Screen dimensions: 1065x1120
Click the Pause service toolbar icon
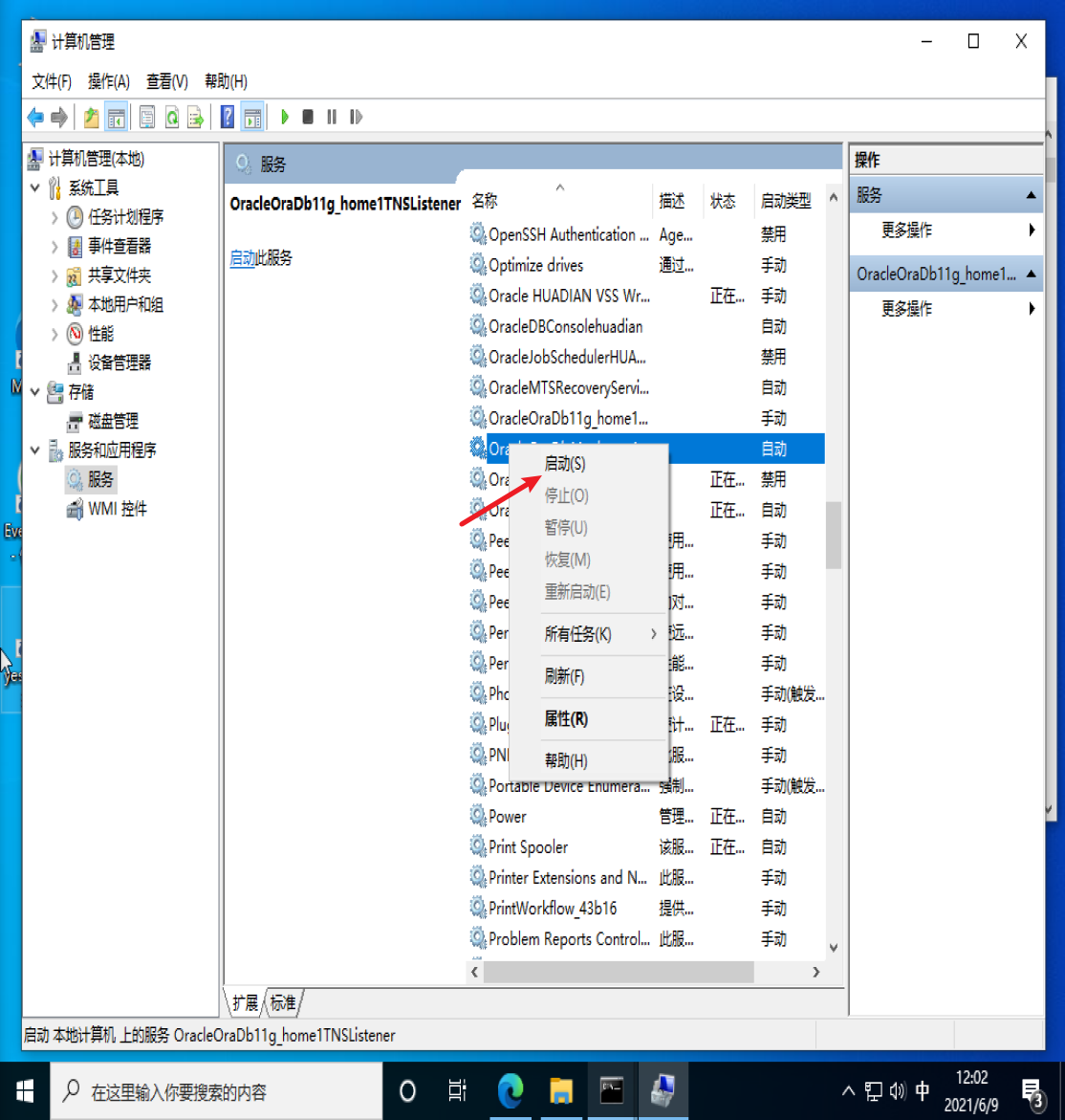332,117
